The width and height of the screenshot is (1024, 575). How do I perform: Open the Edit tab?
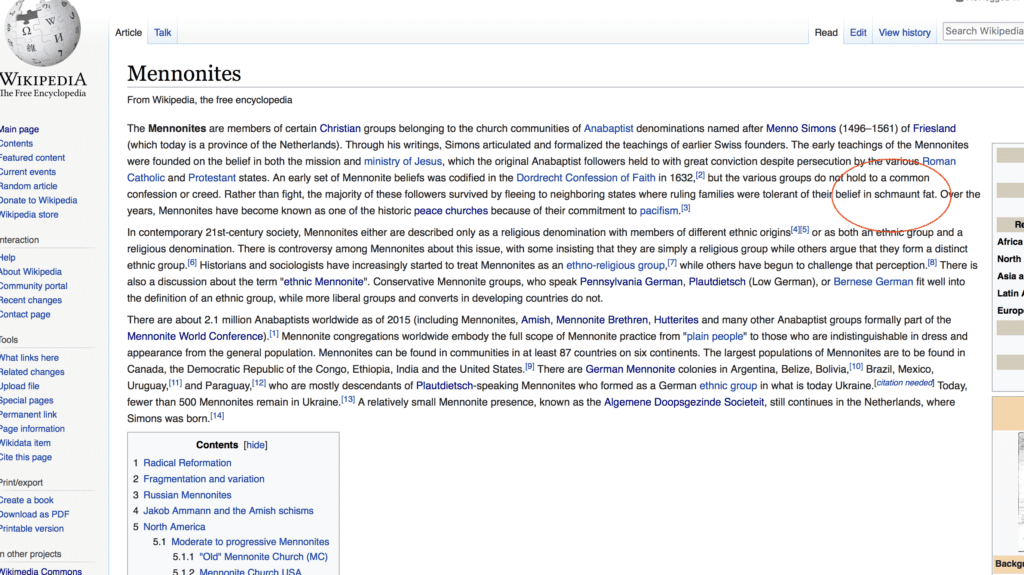click(x=858, y=32)
